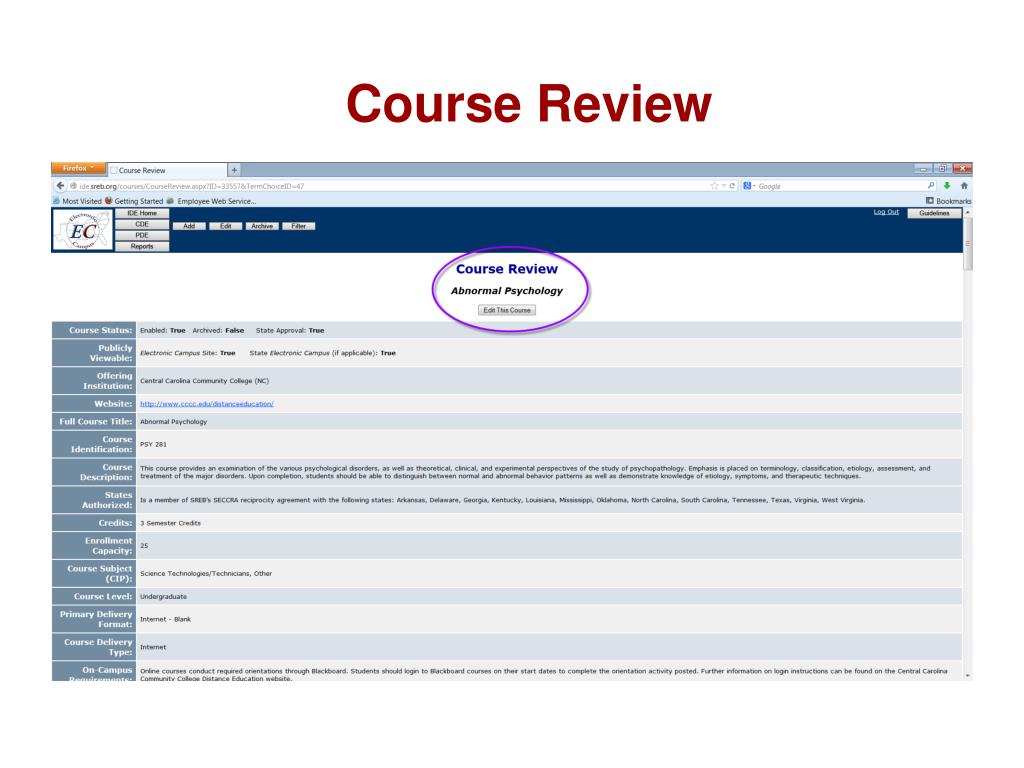The image size is (1024, 768).
Task: Click the Electronic Campus EC logo
Action: click(83, 230)
